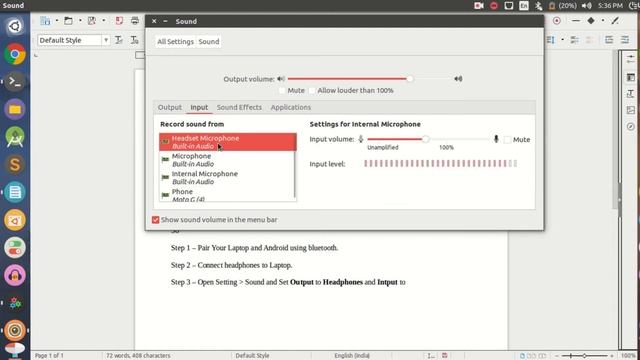Click the Writer line spacing icon
This screenshot has width=640, height=360.
click(x=551, y=40)
